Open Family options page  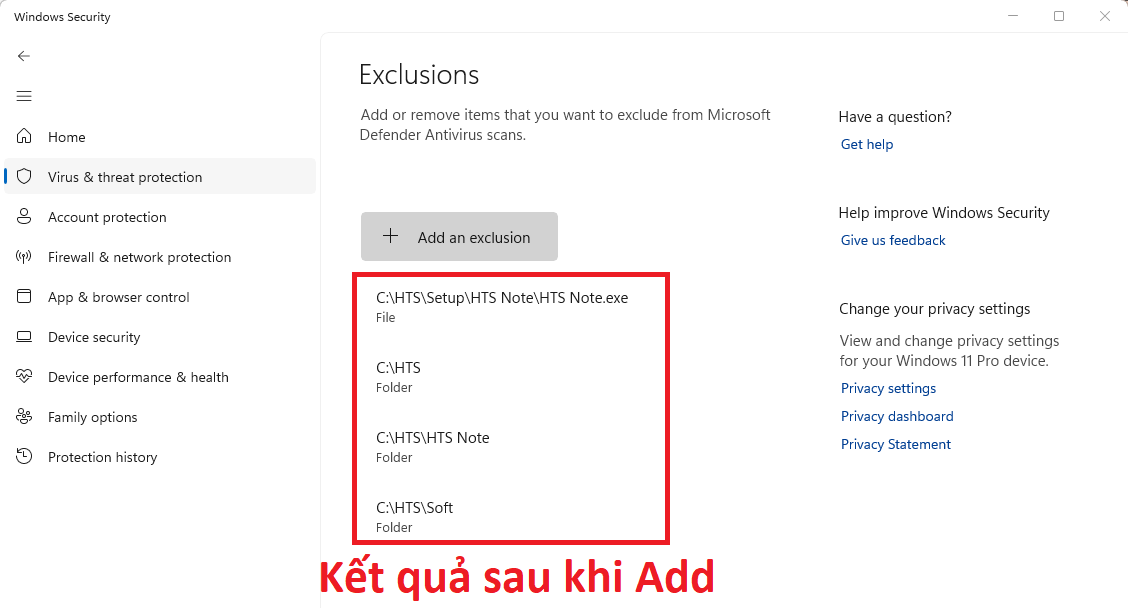160,417
